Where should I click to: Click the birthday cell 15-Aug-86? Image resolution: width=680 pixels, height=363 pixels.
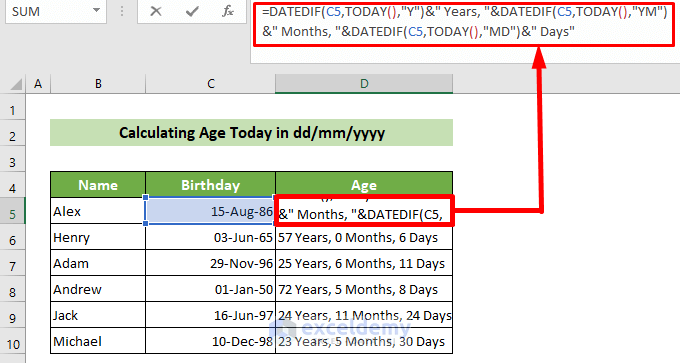click(210, 211)
